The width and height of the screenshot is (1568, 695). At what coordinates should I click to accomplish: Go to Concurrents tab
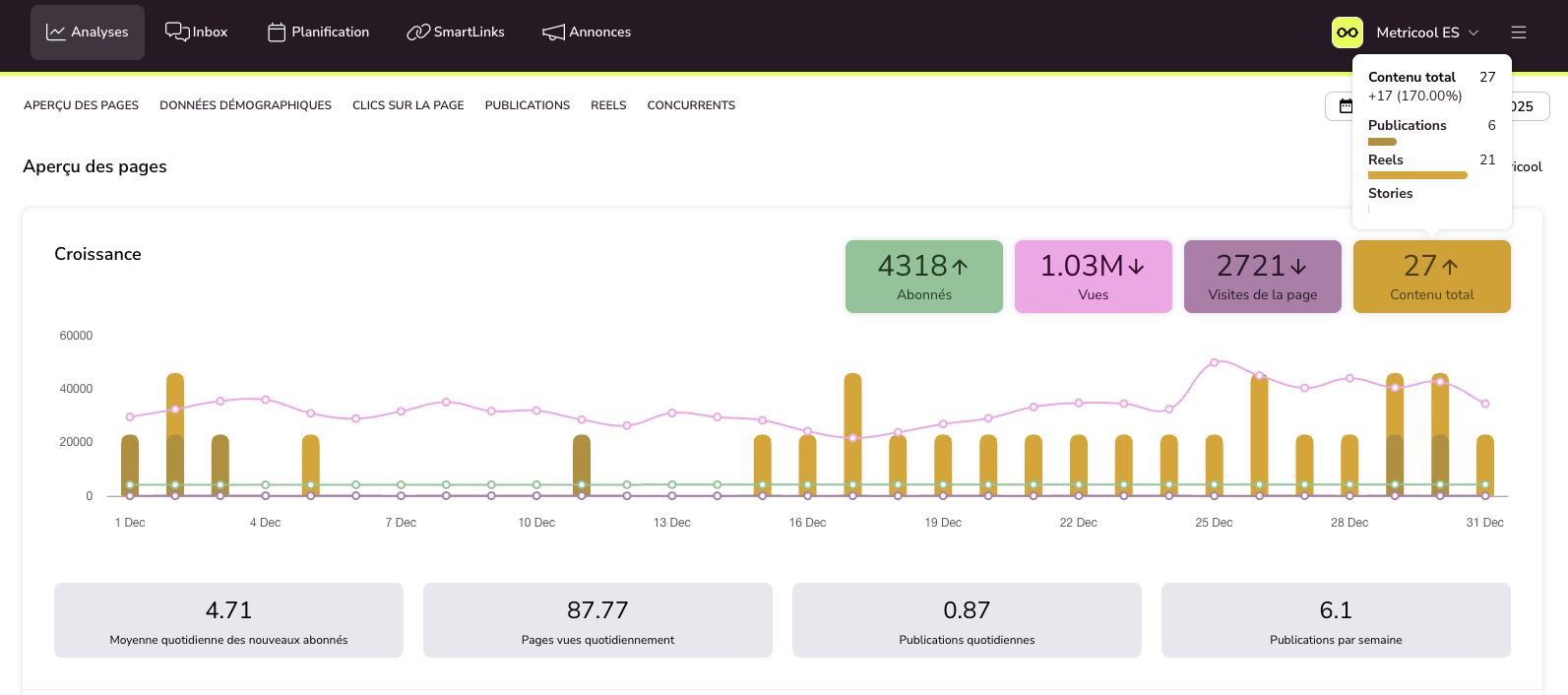click(x=691, y=105)
